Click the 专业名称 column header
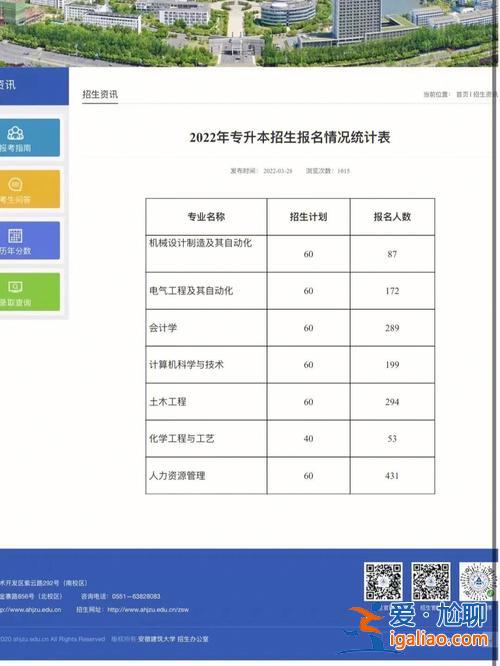Screen dimensions: 500x666 pyautogui.click(x=206, y=217)
